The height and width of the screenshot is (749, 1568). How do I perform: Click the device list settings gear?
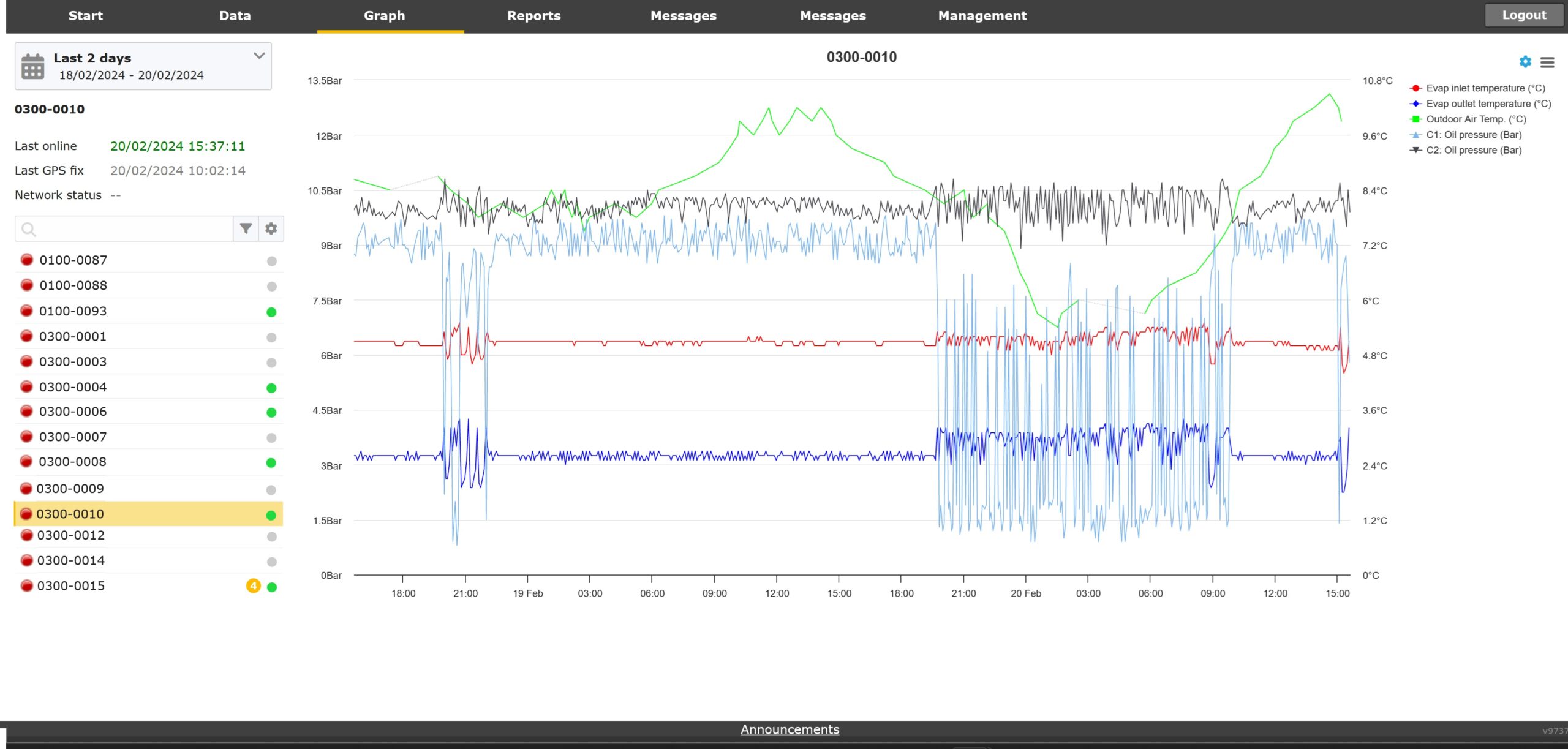point(271,228)
